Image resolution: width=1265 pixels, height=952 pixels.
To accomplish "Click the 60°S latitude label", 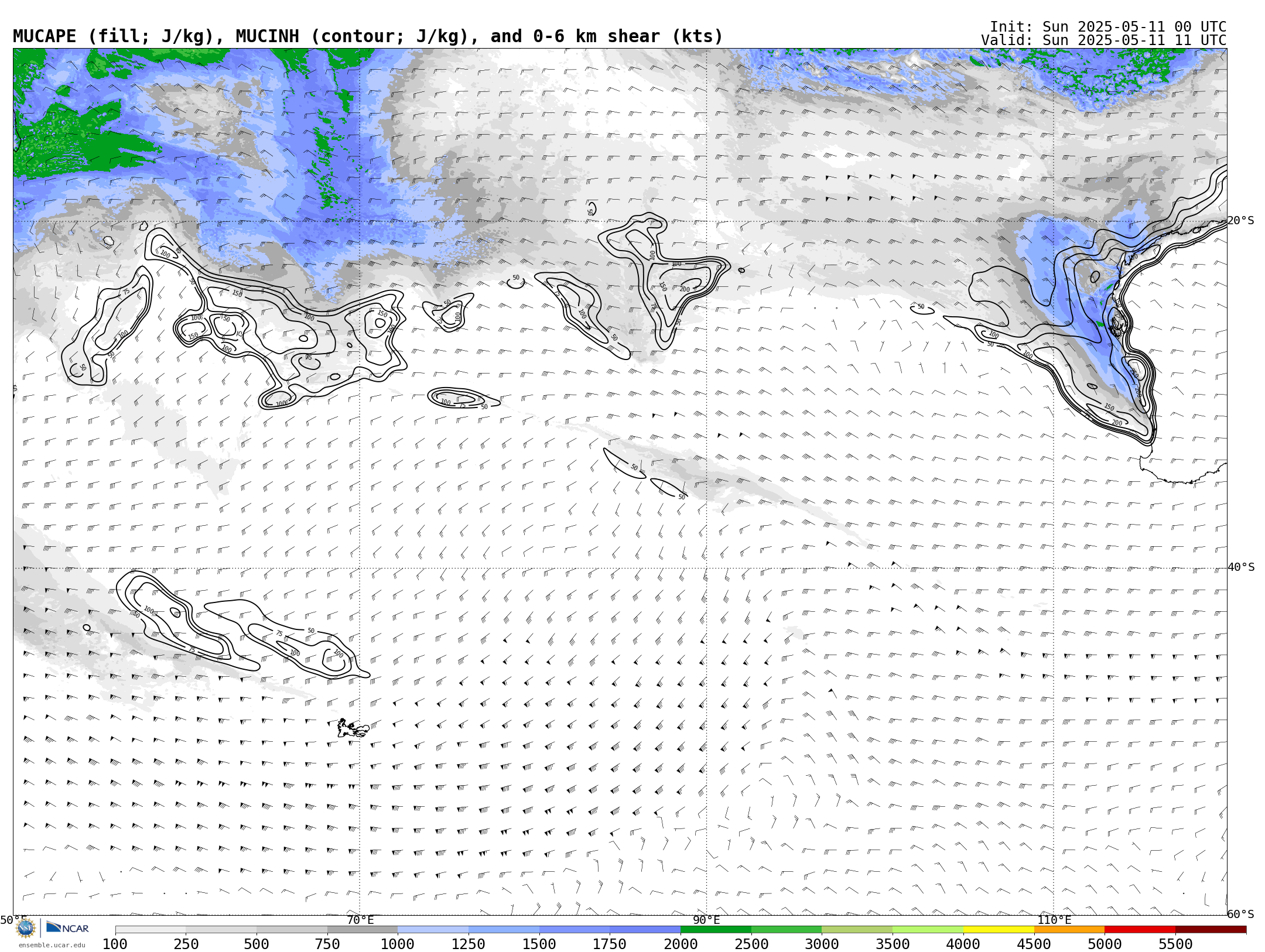I will 1241,914.
